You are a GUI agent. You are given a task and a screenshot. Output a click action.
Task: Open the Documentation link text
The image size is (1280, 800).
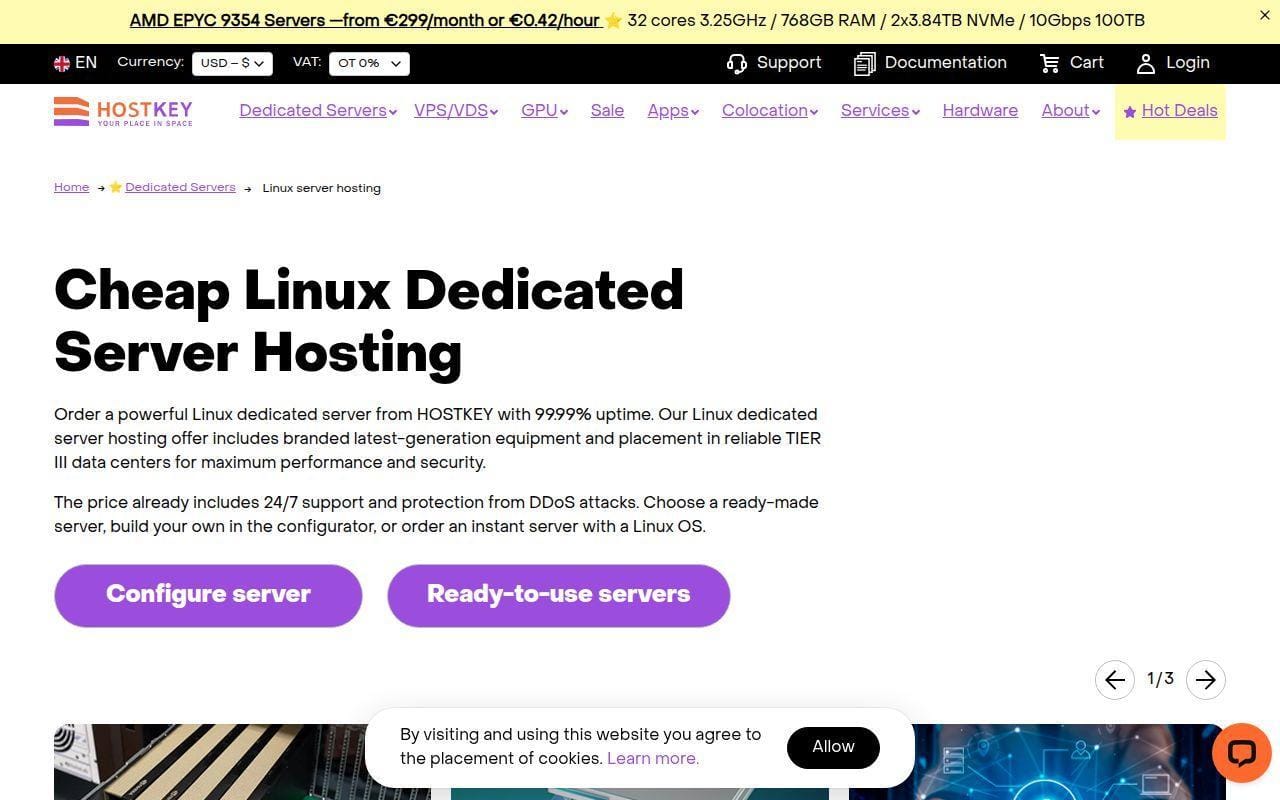(x=946, y=63)
